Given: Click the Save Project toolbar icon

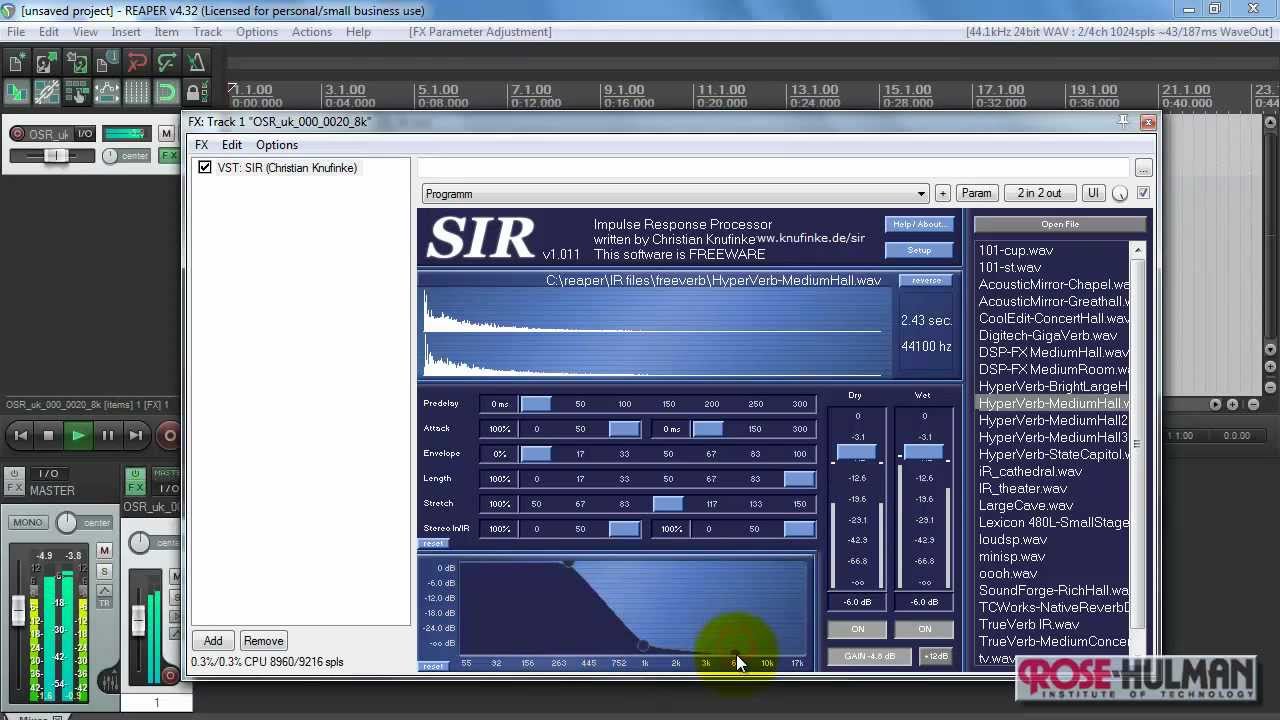Looking at the screenshot, I should click(76, 63).
